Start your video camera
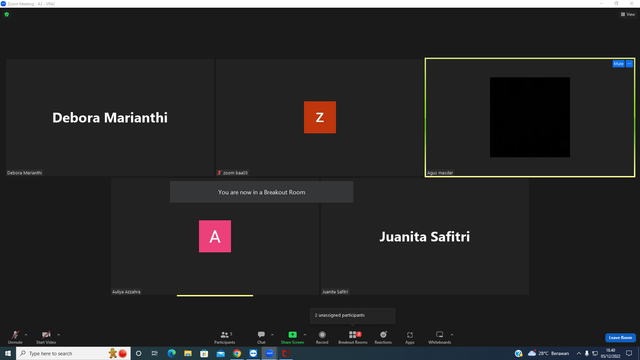640x360 pixels. (46, 337)
